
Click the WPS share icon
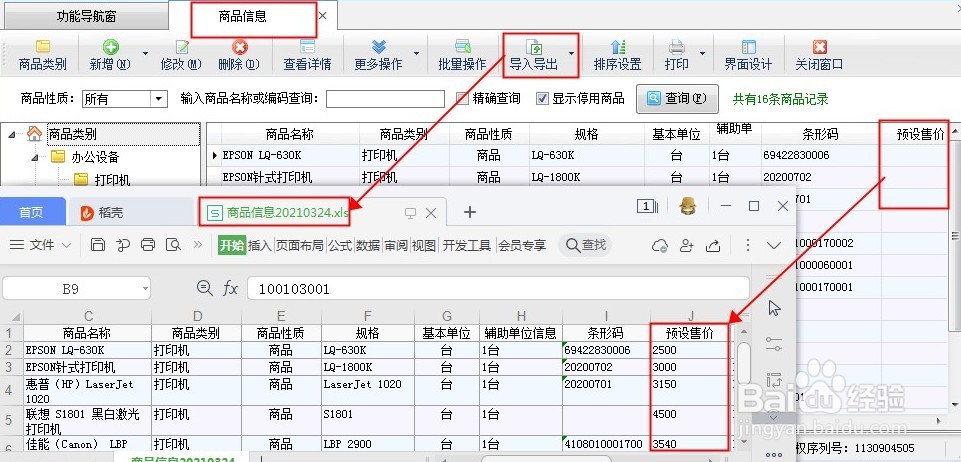tap(713, 246)
